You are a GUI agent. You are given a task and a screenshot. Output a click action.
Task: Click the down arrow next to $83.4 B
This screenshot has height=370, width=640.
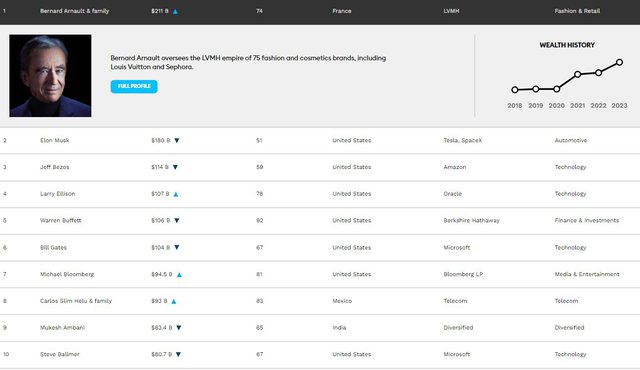tap(178, 328)
